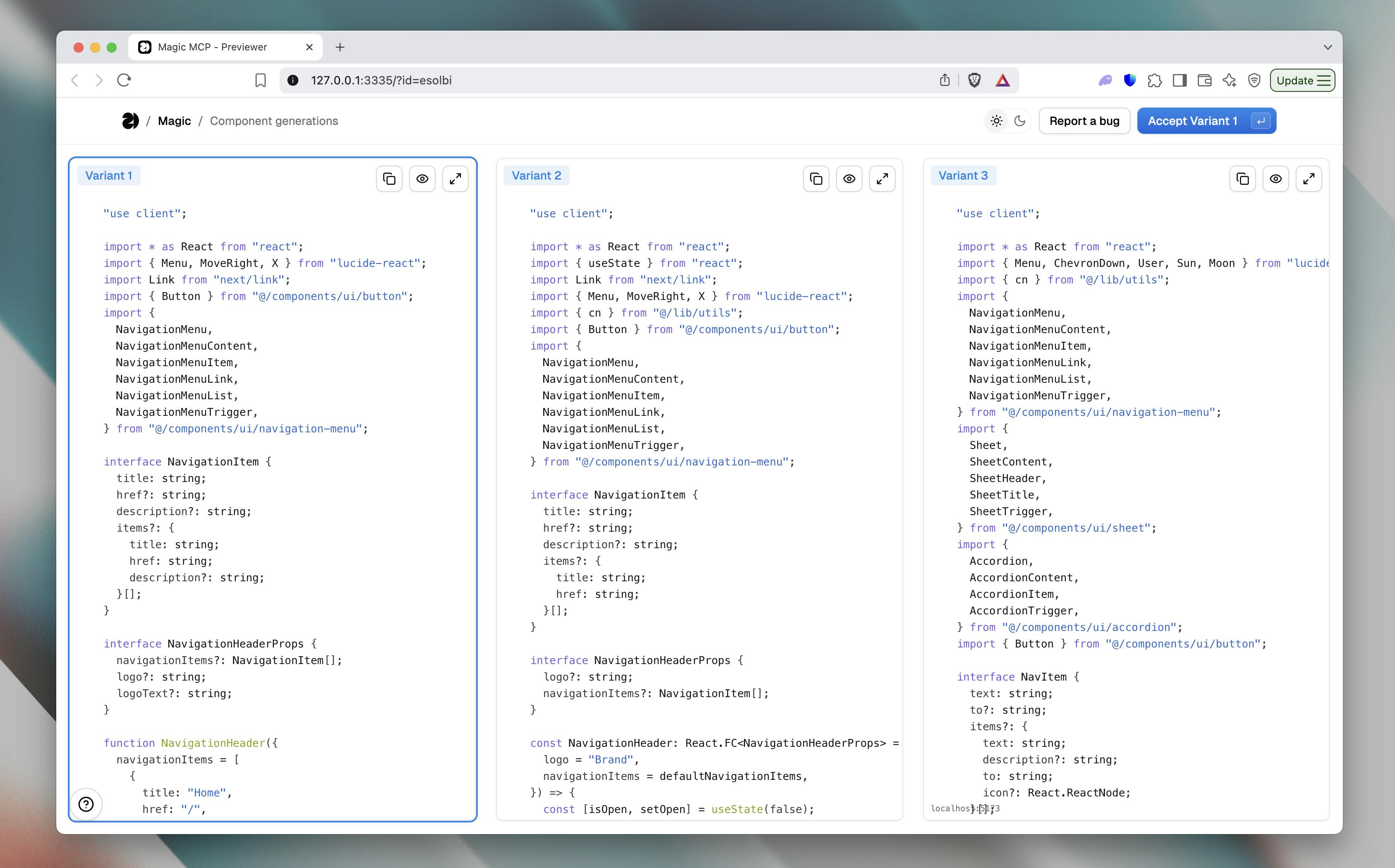Copy Variant 3's code to clipboard

1242,179
